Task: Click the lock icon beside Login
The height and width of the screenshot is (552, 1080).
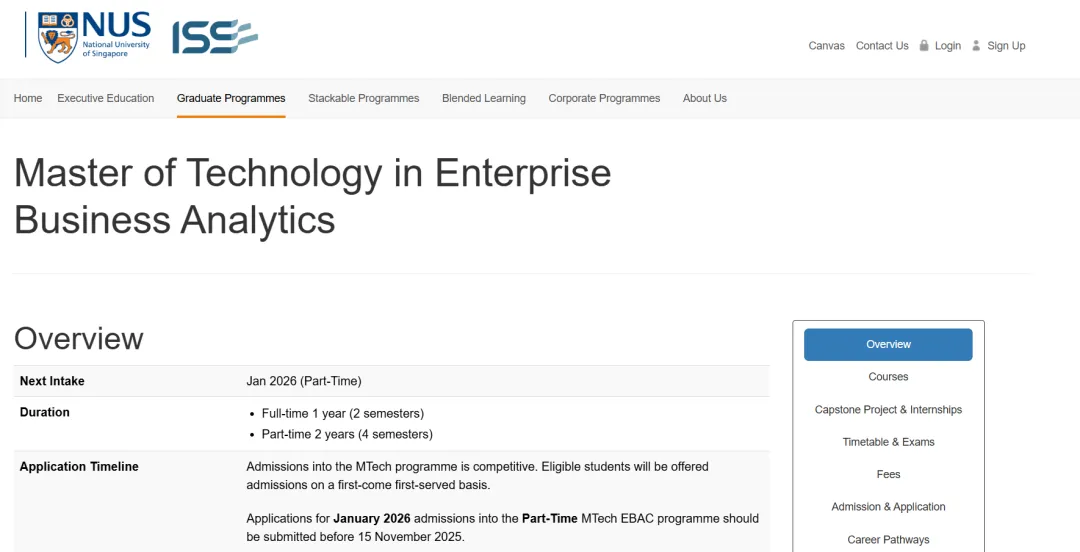Action: [924, 45]
